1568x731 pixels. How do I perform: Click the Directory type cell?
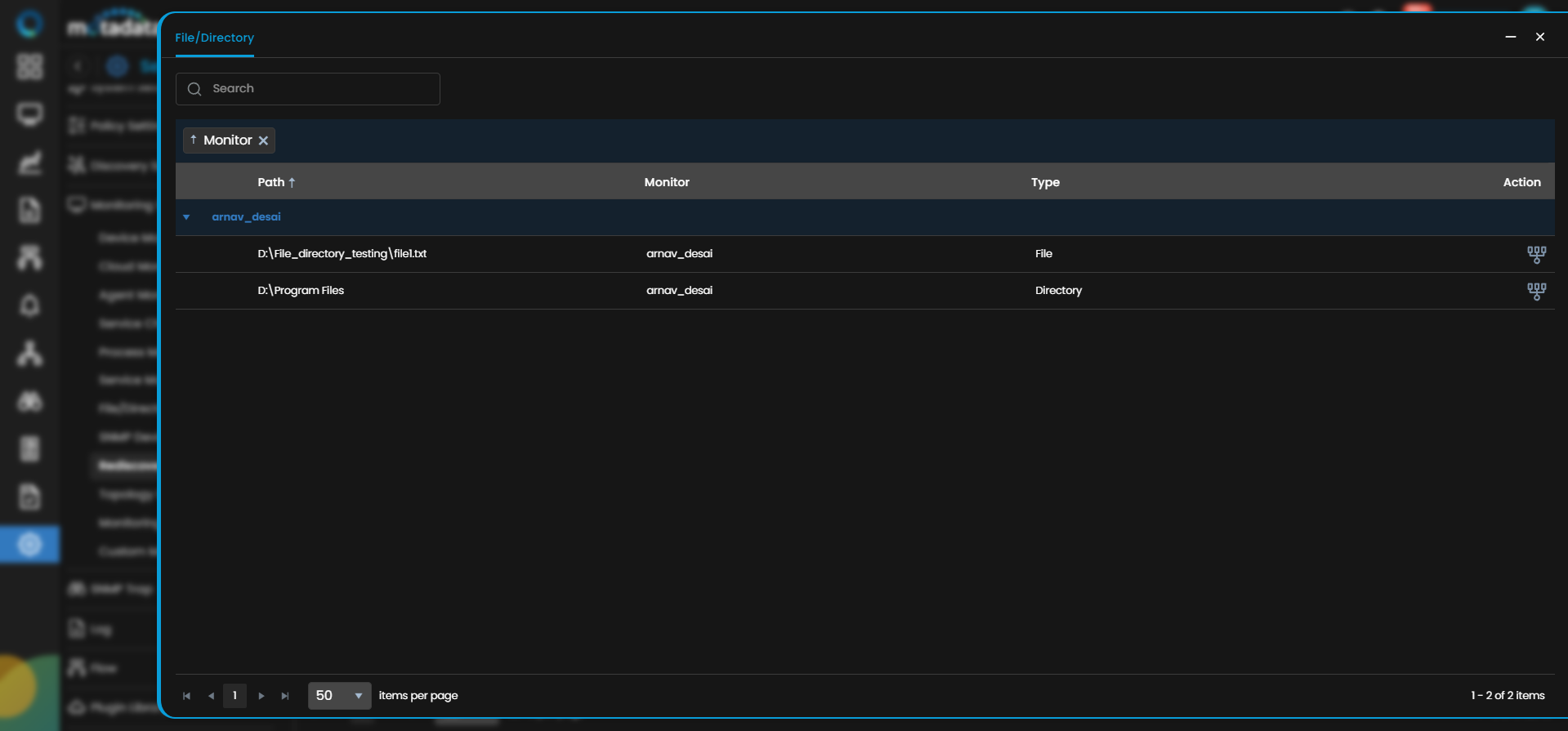pyautogui.click(x=1058, y=291)
